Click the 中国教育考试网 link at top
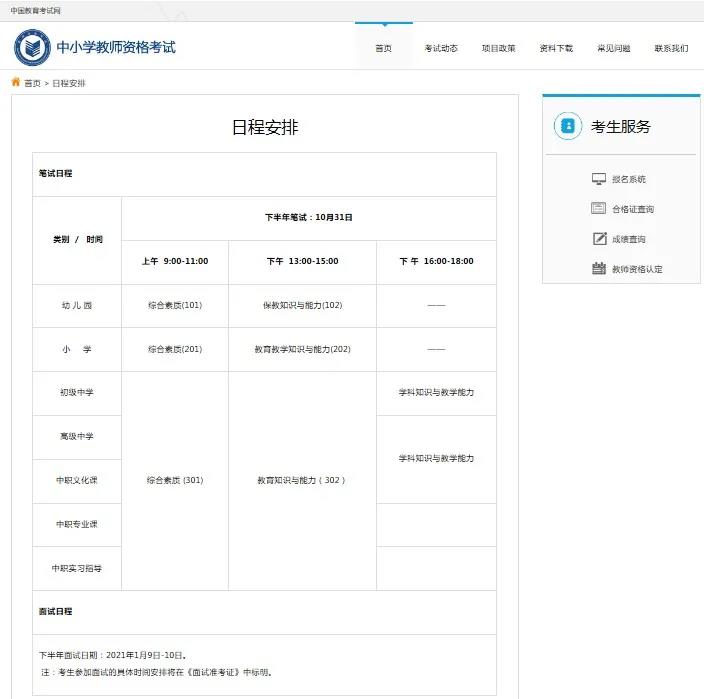Screen dimensions: 704x699 (35, 10)
